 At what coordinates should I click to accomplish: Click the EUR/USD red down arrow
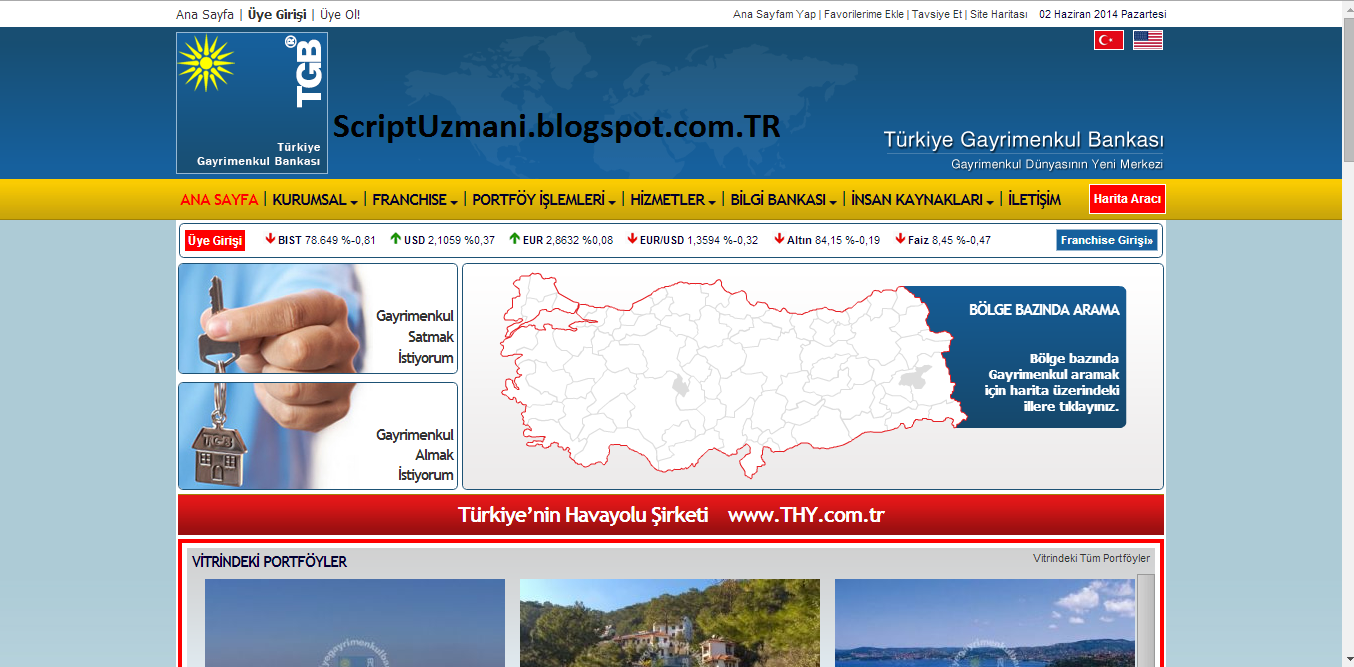(x=632, y=239)
